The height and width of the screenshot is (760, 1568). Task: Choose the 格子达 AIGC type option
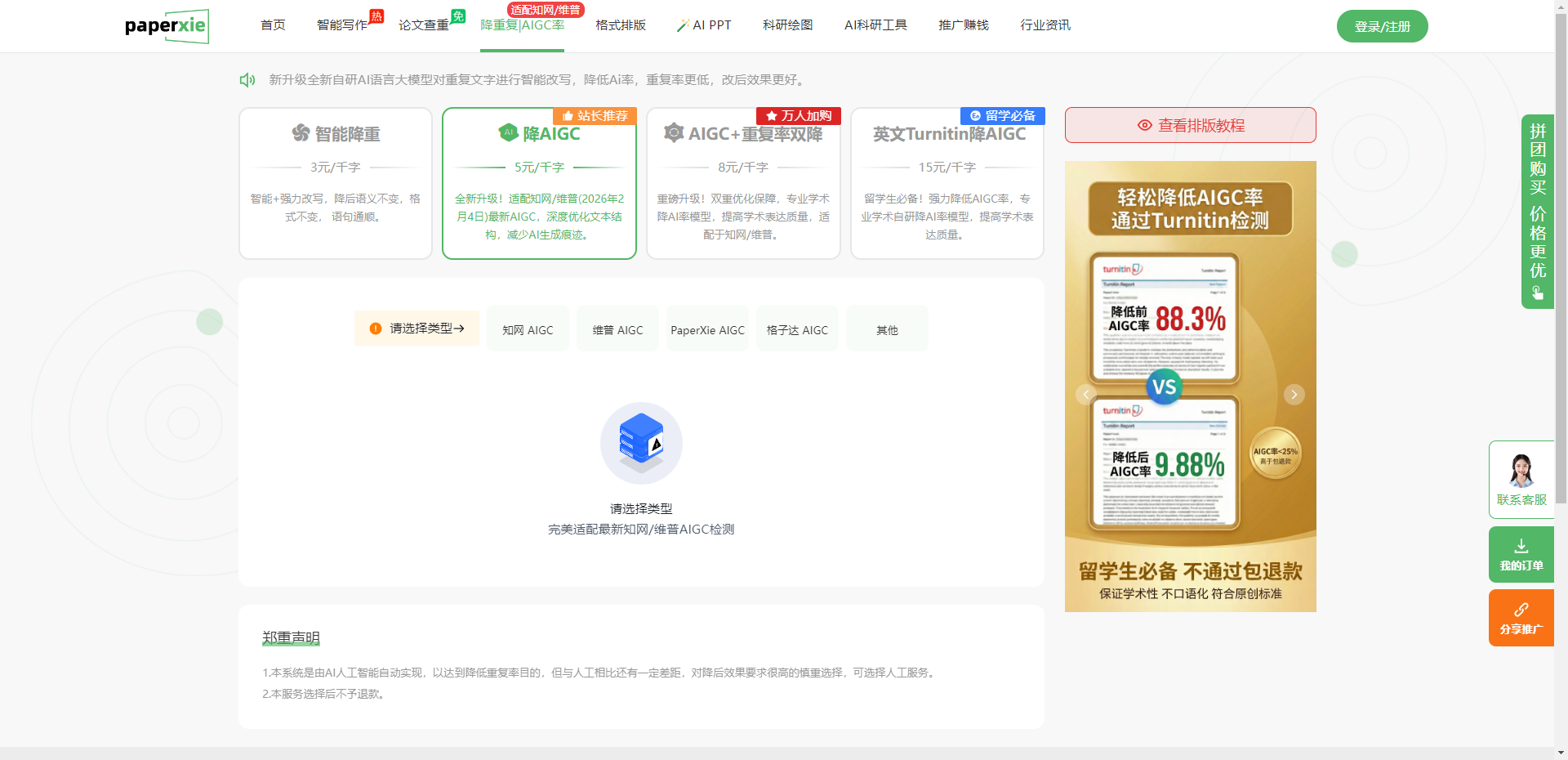(x=797, y=330)
